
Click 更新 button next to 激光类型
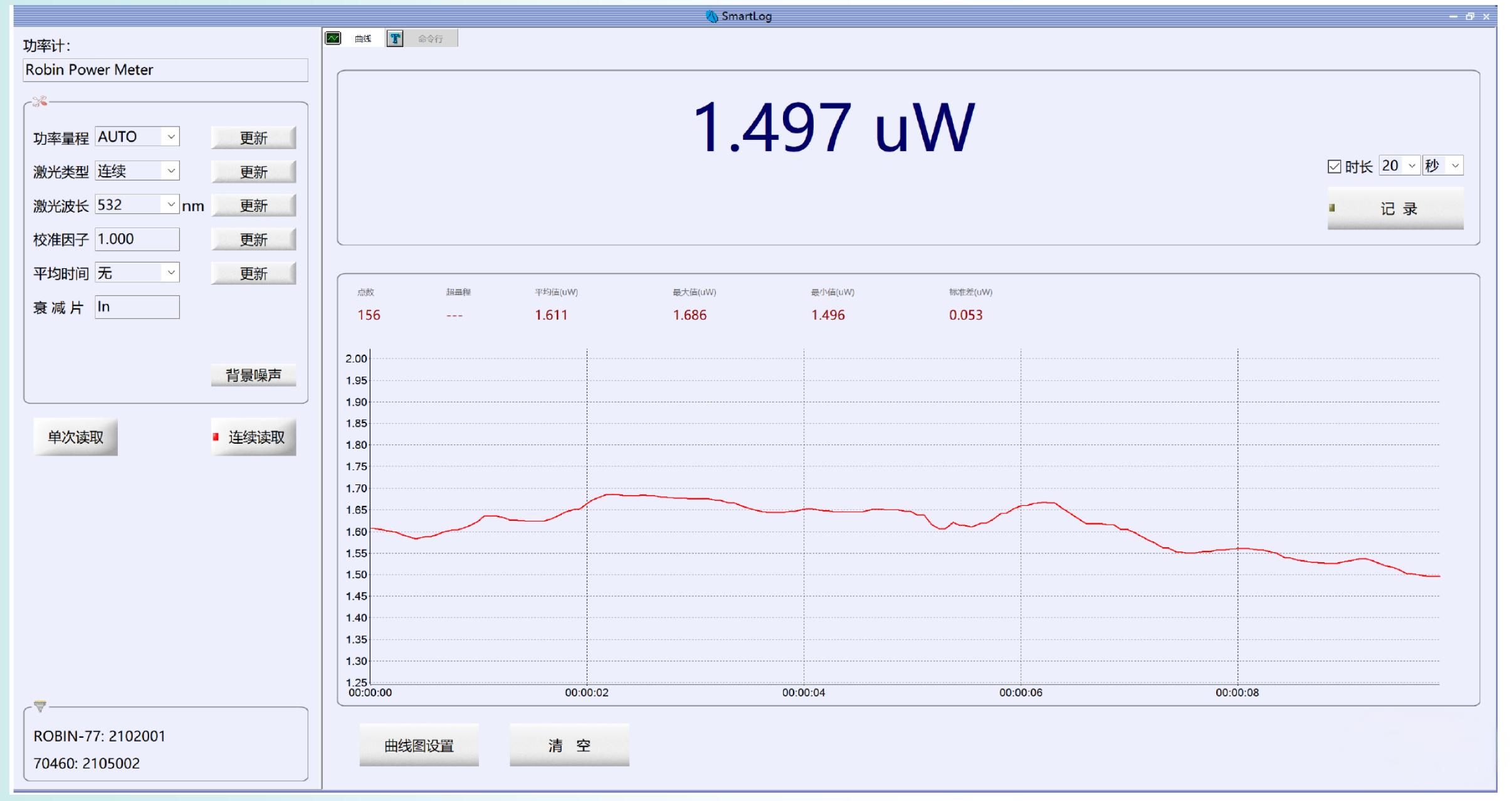tap(253, 172)
